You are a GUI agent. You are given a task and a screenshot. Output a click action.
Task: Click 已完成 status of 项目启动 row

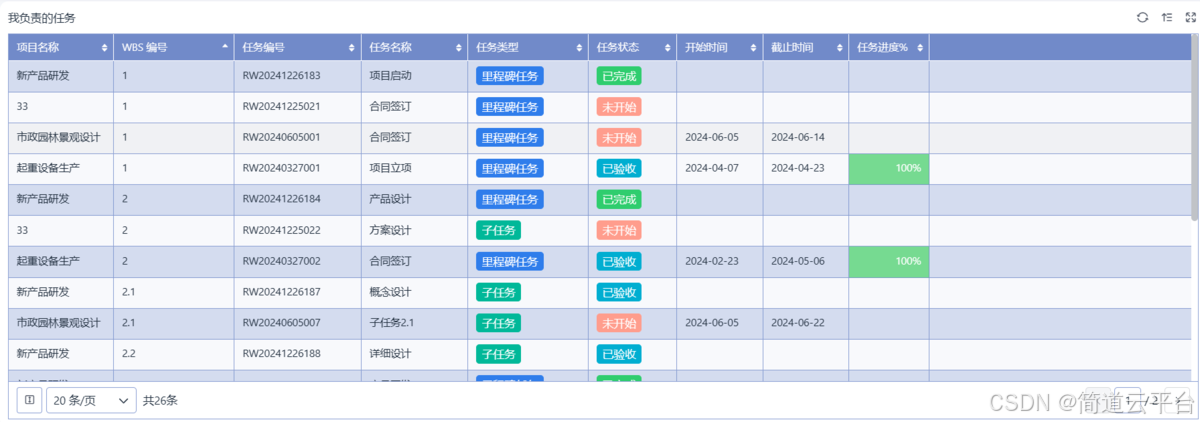619,76
